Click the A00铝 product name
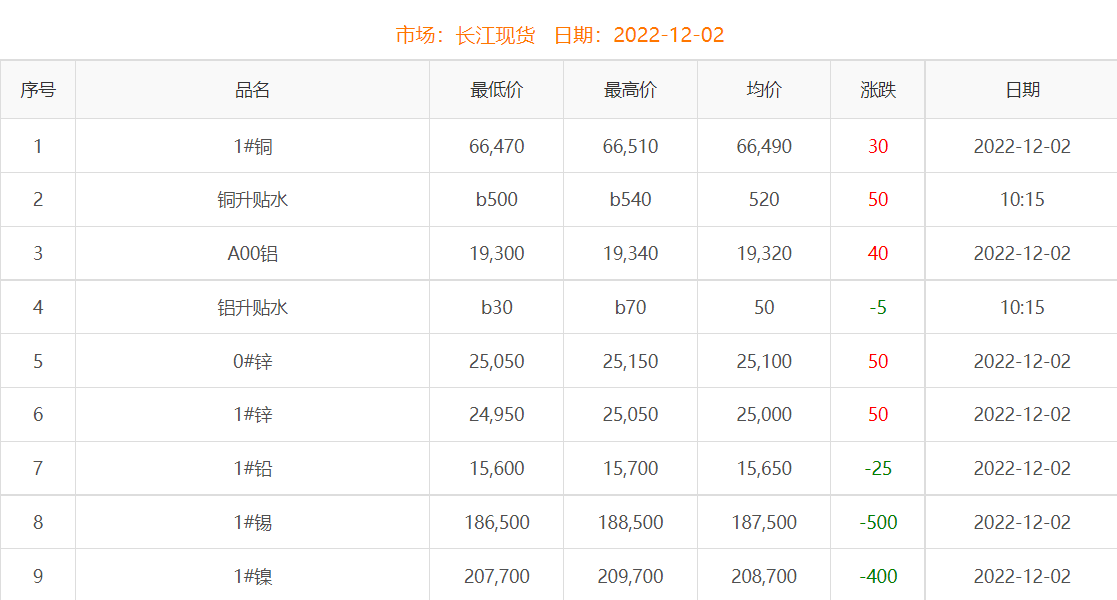 (252, 254)
